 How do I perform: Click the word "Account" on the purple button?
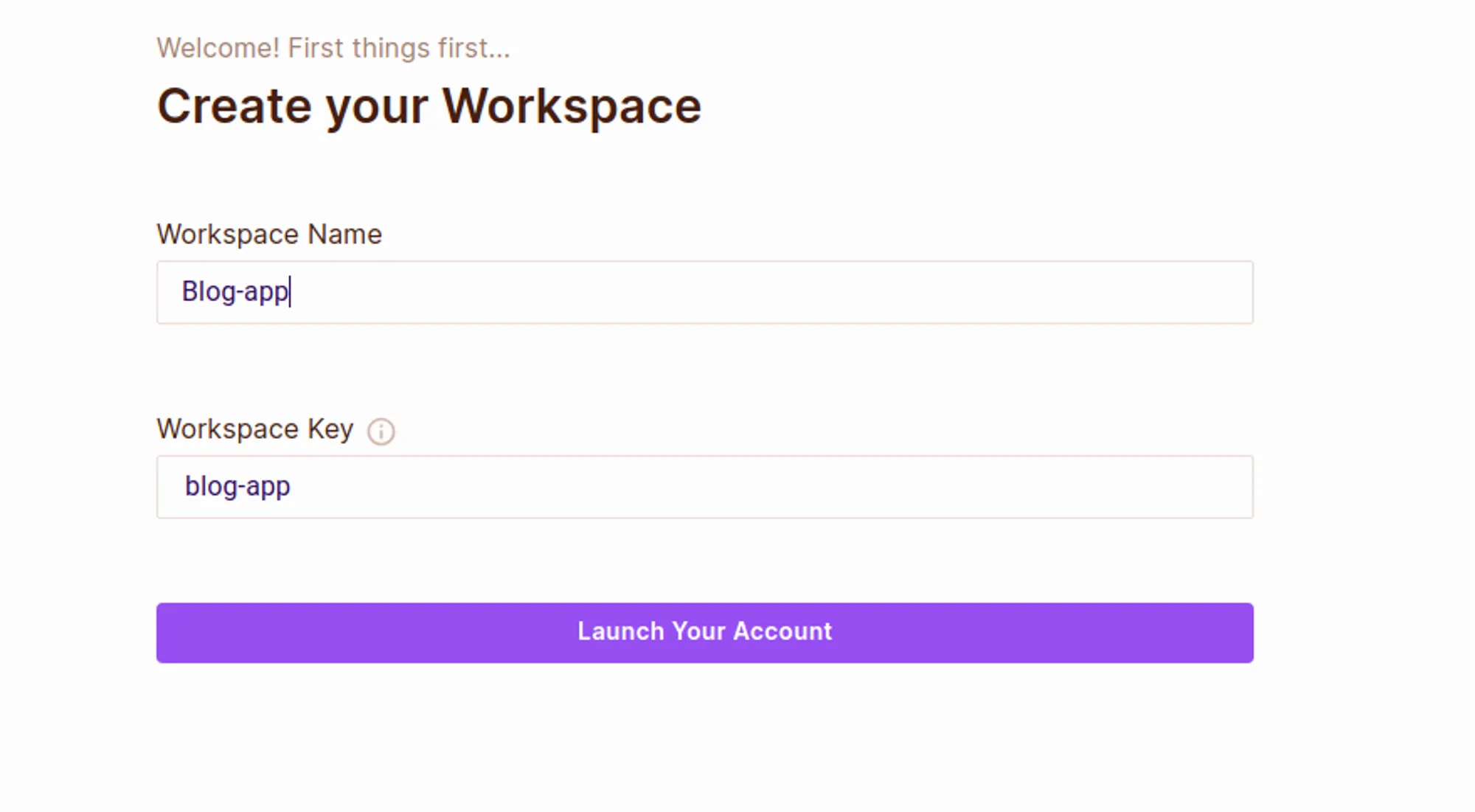[x=782, y=631]
